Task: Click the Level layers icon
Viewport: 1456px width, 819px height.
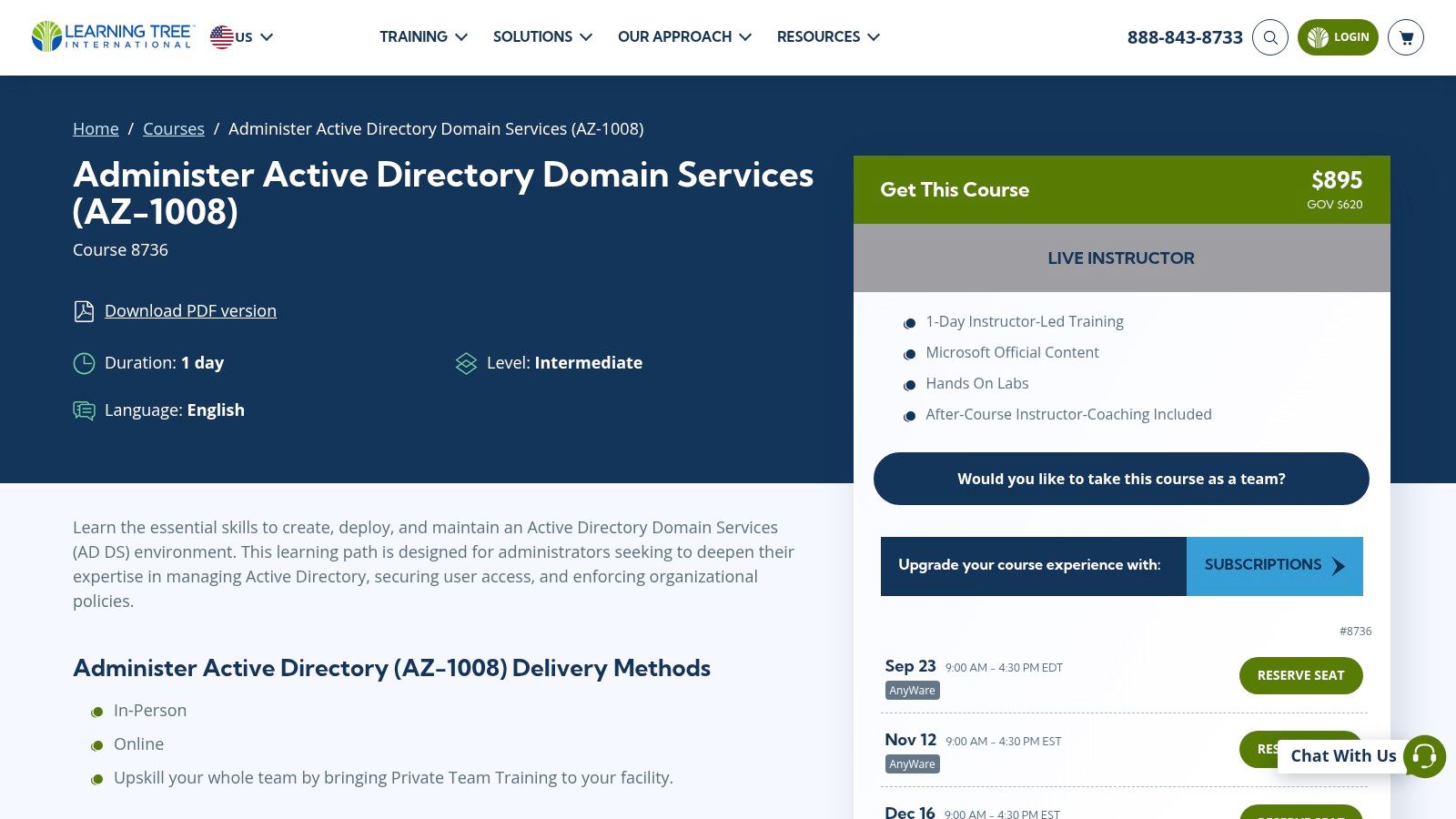Action: tap(466, 364)
